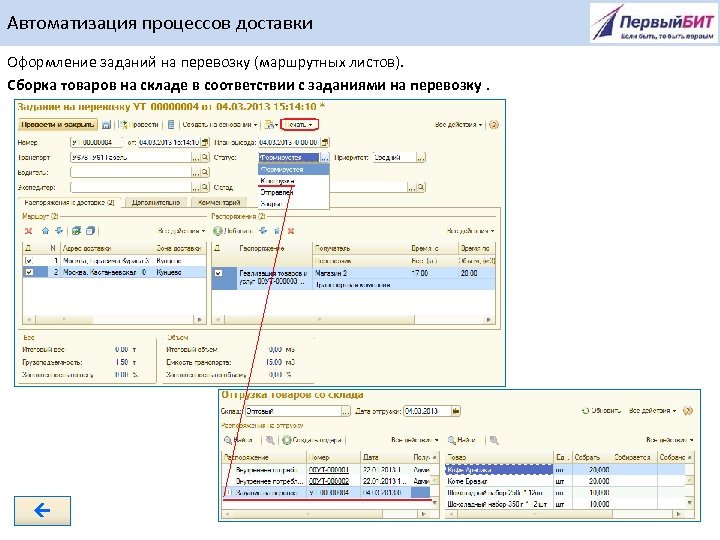
Task: Move route row up with arrow icon
Action: (45, 231)
